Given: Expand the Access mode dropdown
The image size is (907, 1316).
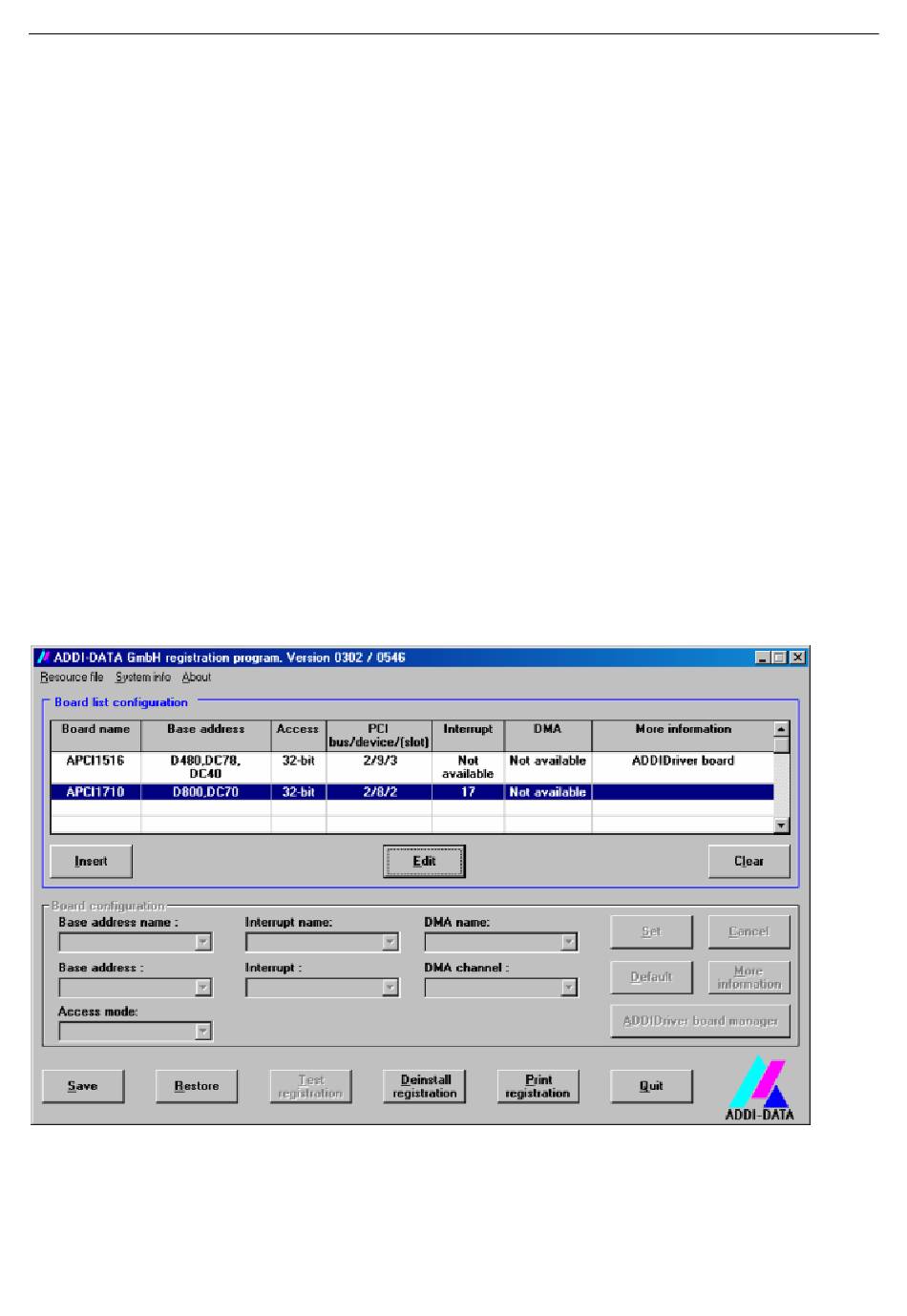Looking at the screenshot, I should click(x=202, y=1031).
